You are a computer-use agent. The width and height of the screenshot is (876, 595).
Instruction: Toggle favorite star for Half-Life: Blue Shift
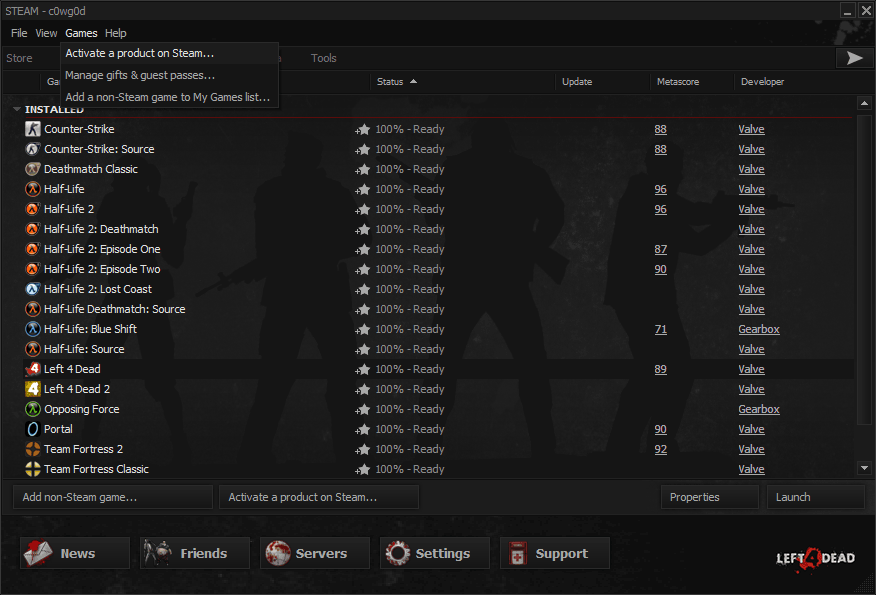(x=363, y=330)
